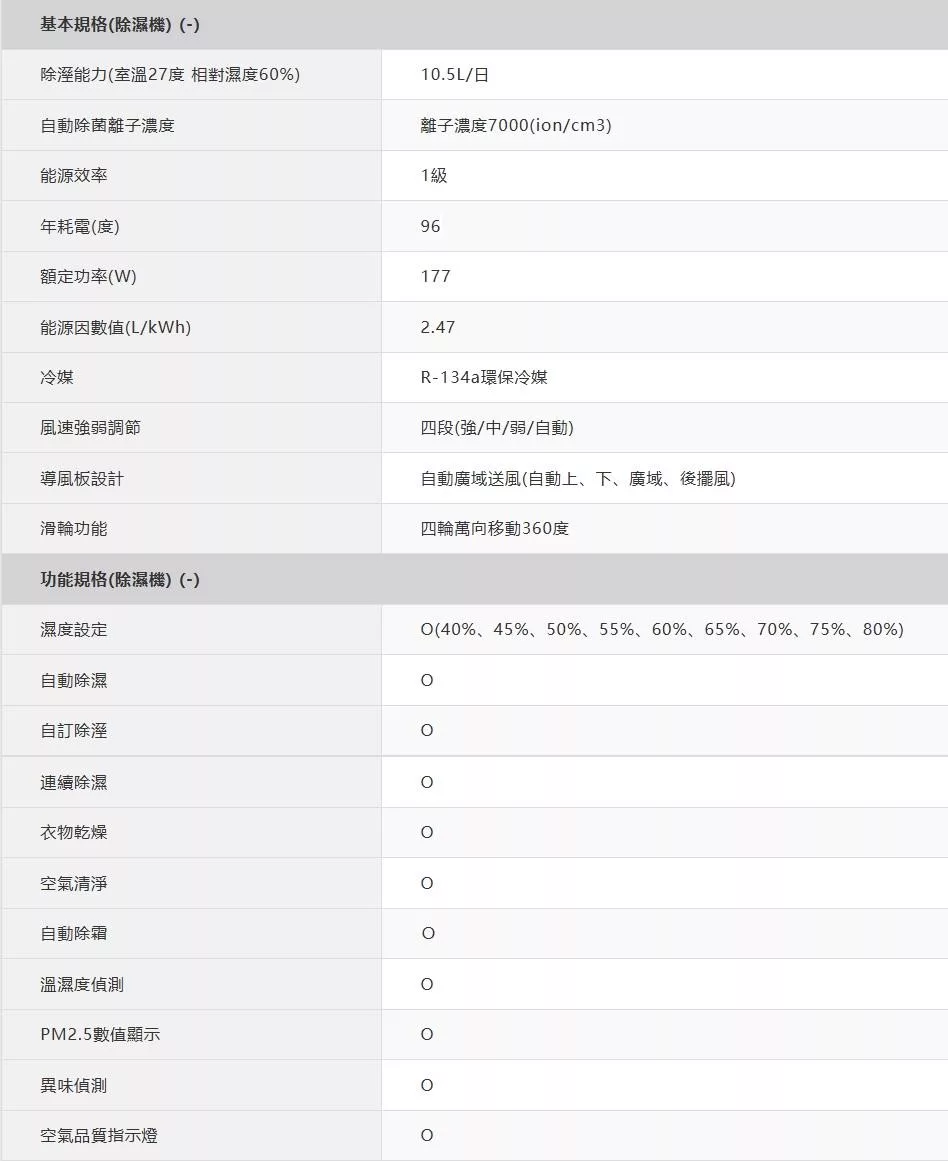Image resolution: width=948 pixels, height=1161 pixels.
Task: Select the 額定功率(W) row
Action: pos(84,276)
